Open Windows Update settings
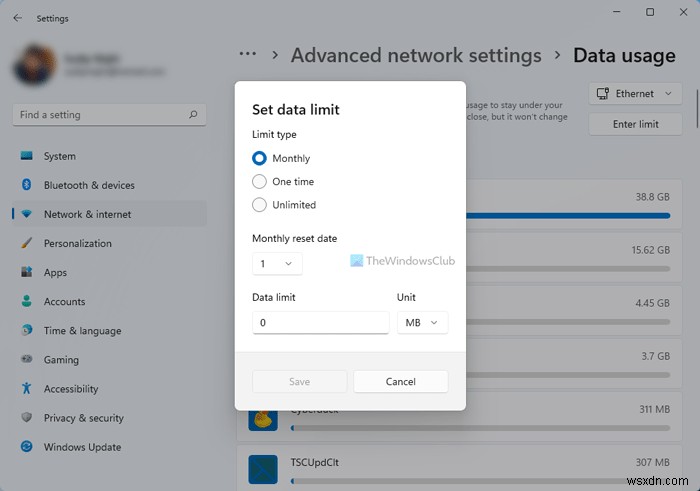The height and width of the screenshot is (491, 700). click(x=109, y=446)
